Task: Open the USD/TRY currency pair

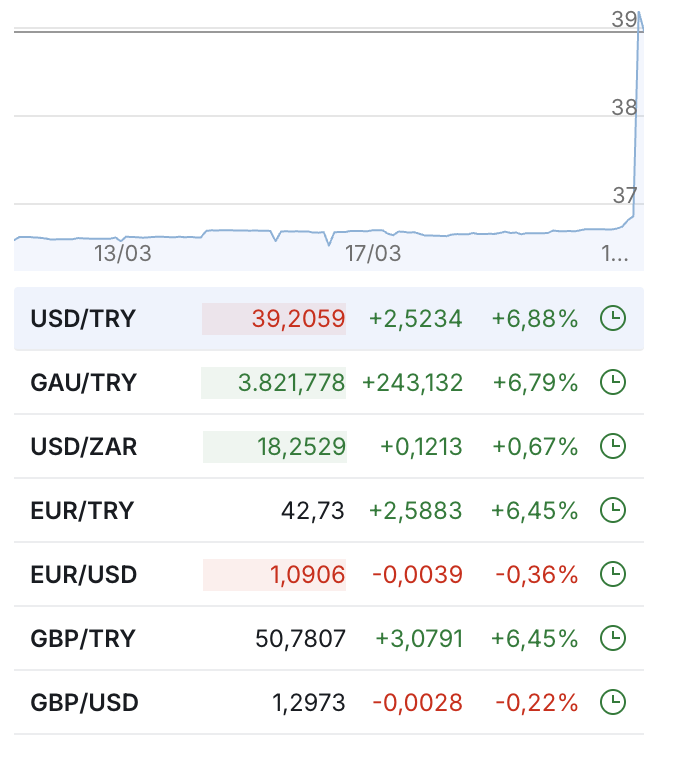Action: 83,319
